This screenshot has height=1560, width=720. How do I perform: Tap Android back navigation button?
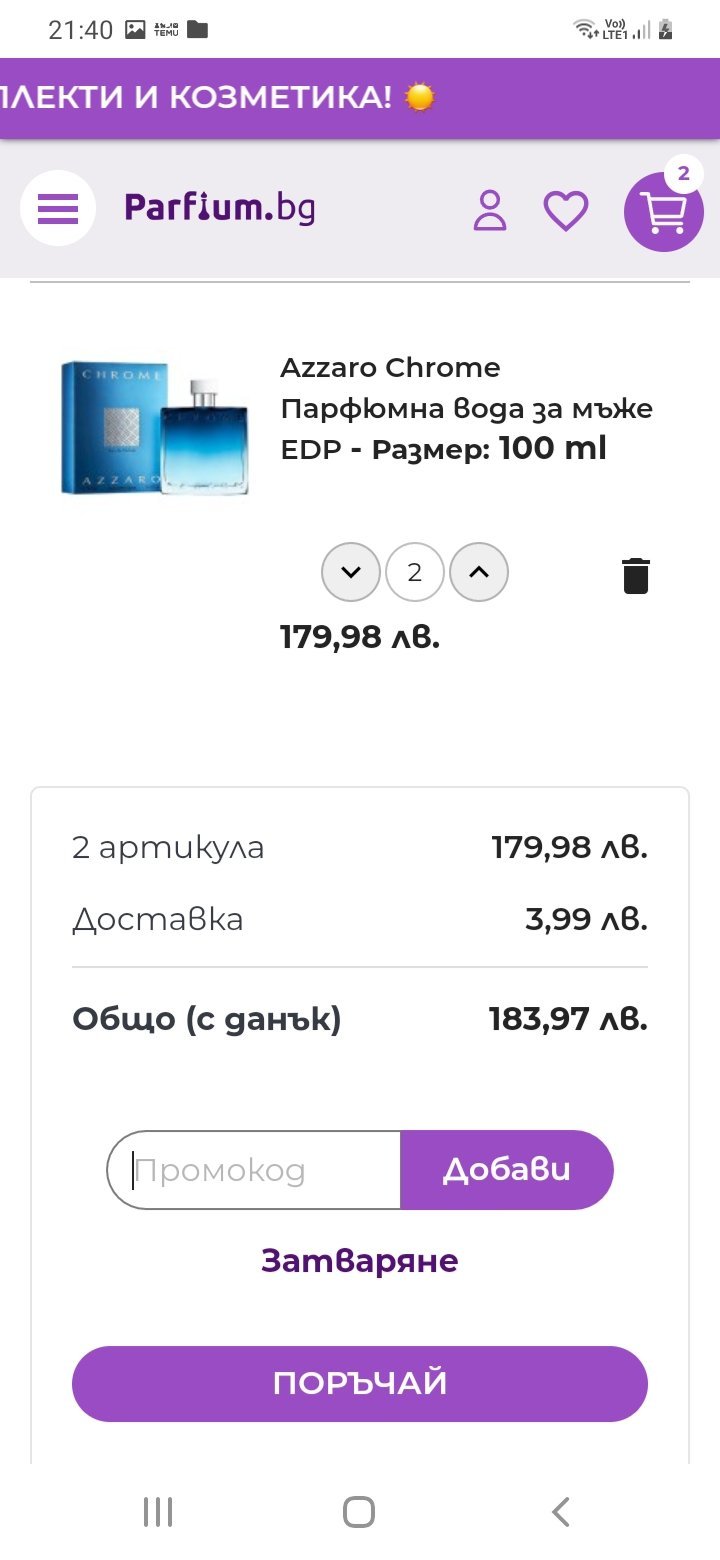point(561,1511)
